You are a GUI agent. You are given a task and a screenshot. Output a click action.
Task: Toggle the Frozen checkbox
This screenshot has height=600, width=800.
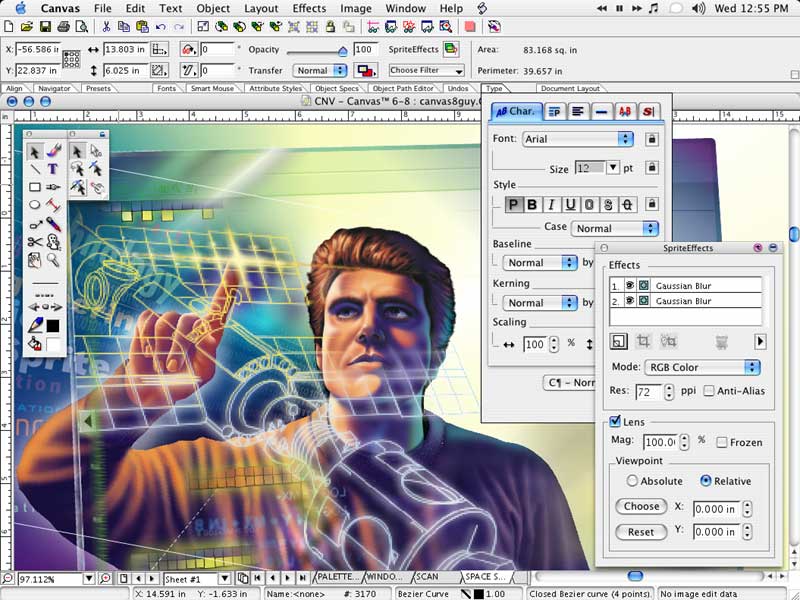tap(721, 442)
